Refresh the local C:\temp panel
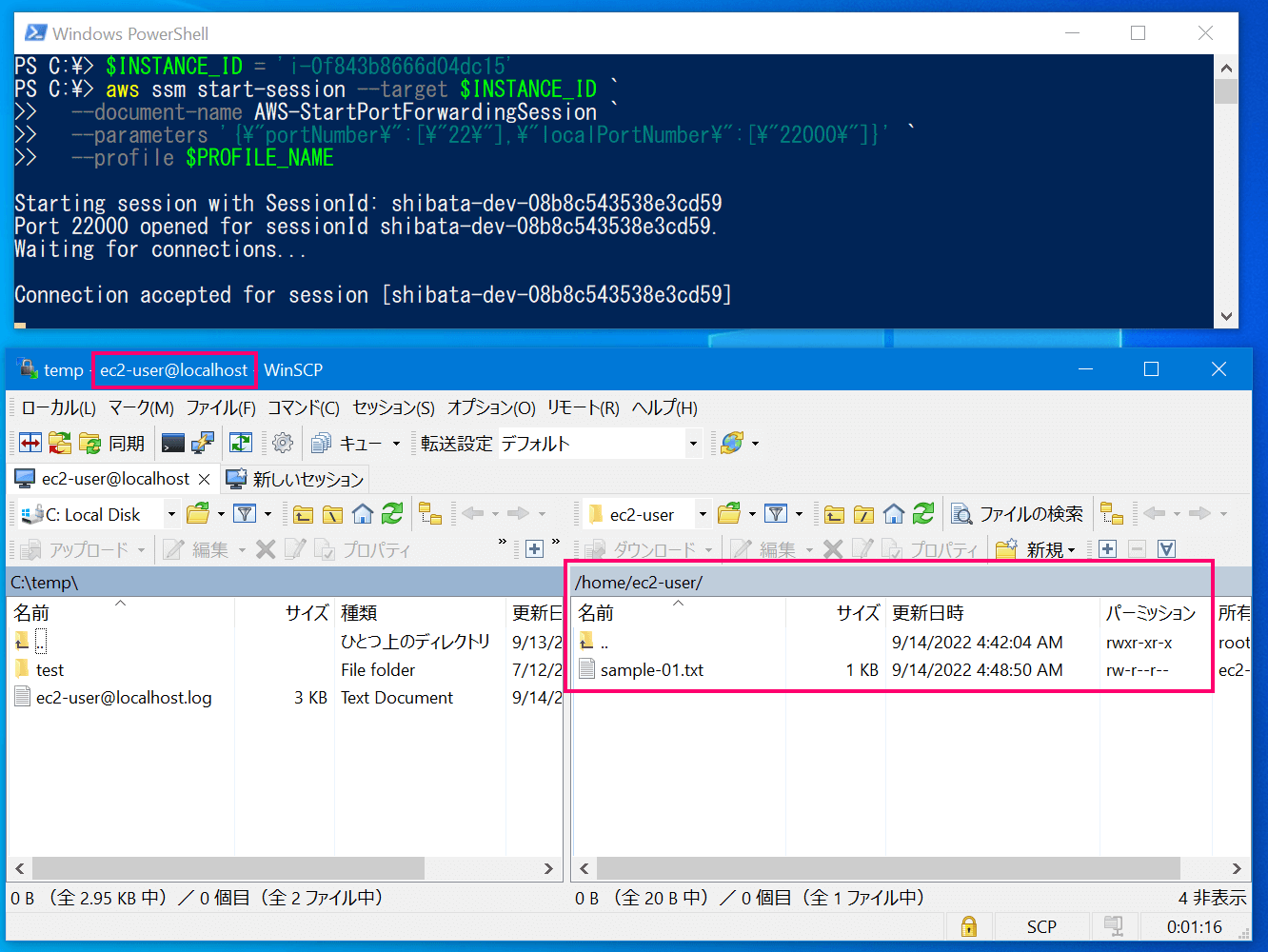The height and width of the screenshot is (952, 1268). (x=392, y=514)
